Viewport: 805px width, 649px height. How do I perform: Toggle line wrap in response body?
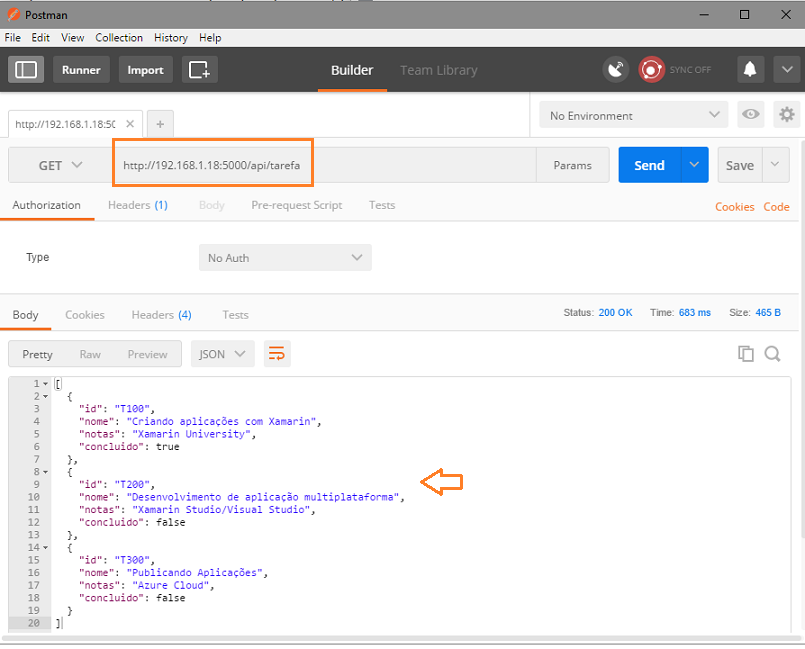pos(277,354)
